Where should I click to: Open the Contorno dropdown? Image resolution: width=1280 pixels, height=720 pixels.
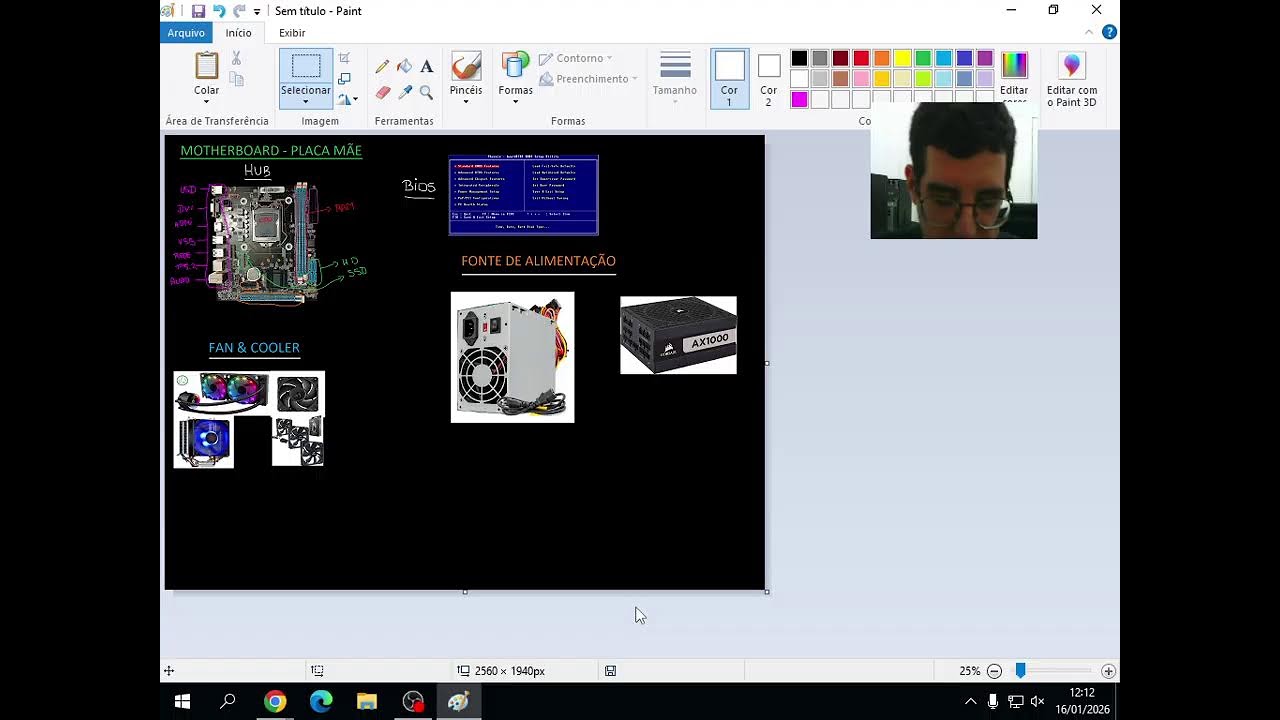576,58
